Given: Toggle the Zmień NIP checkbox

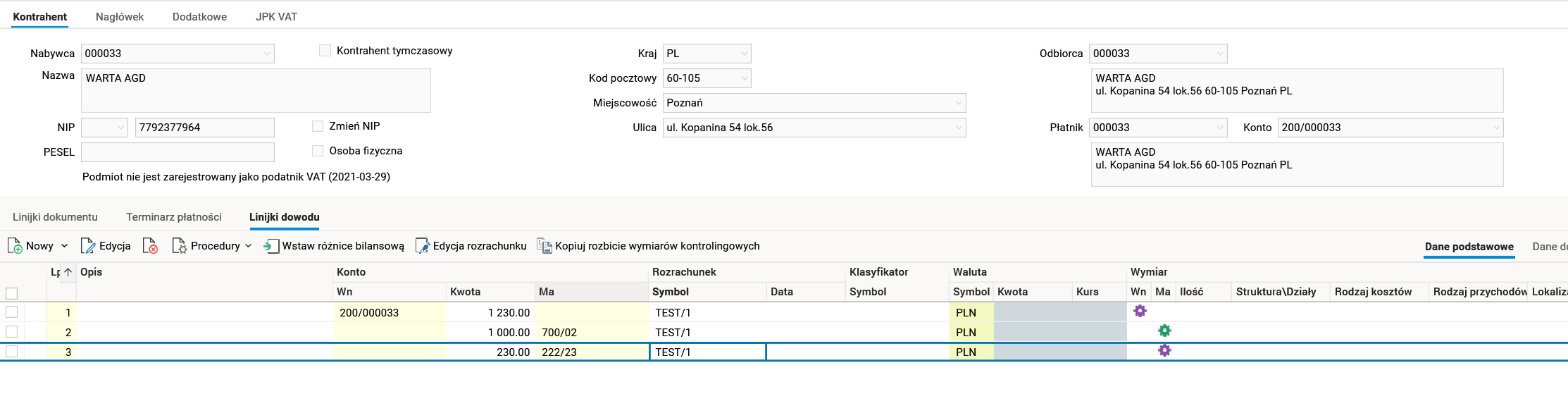Looking at the screenshot, I should click(318, 126).
